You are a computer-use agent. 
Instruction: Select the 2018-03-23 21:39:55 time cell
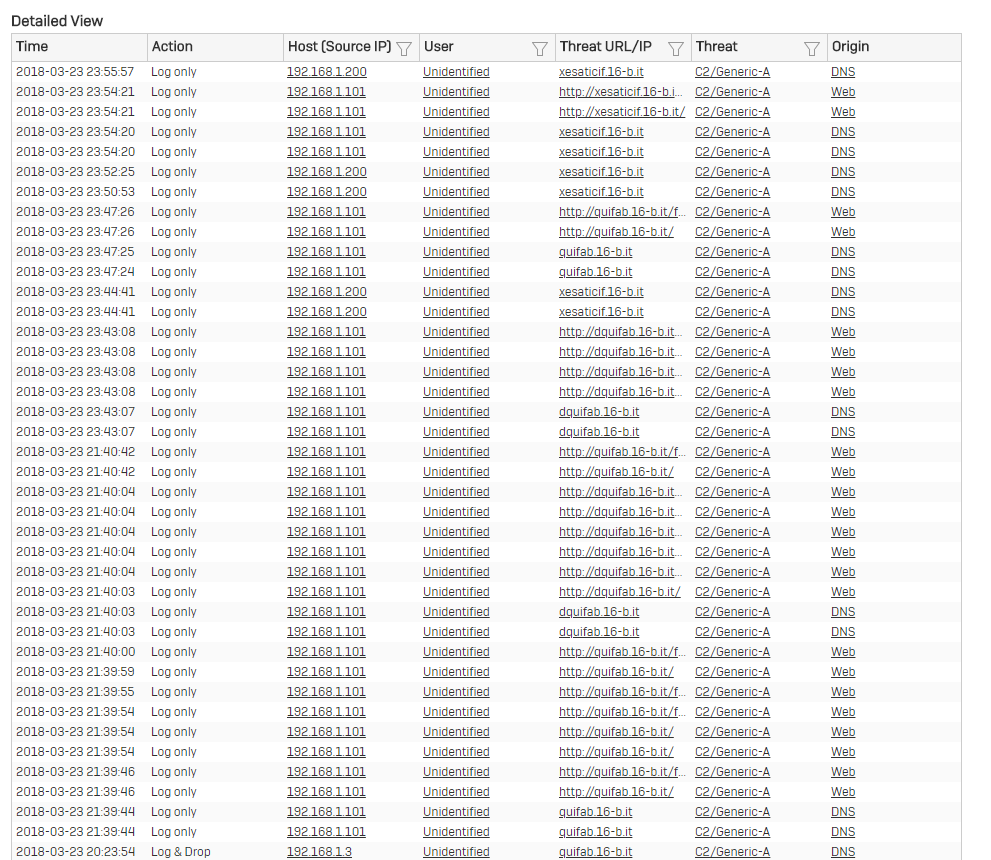(75, 692)
